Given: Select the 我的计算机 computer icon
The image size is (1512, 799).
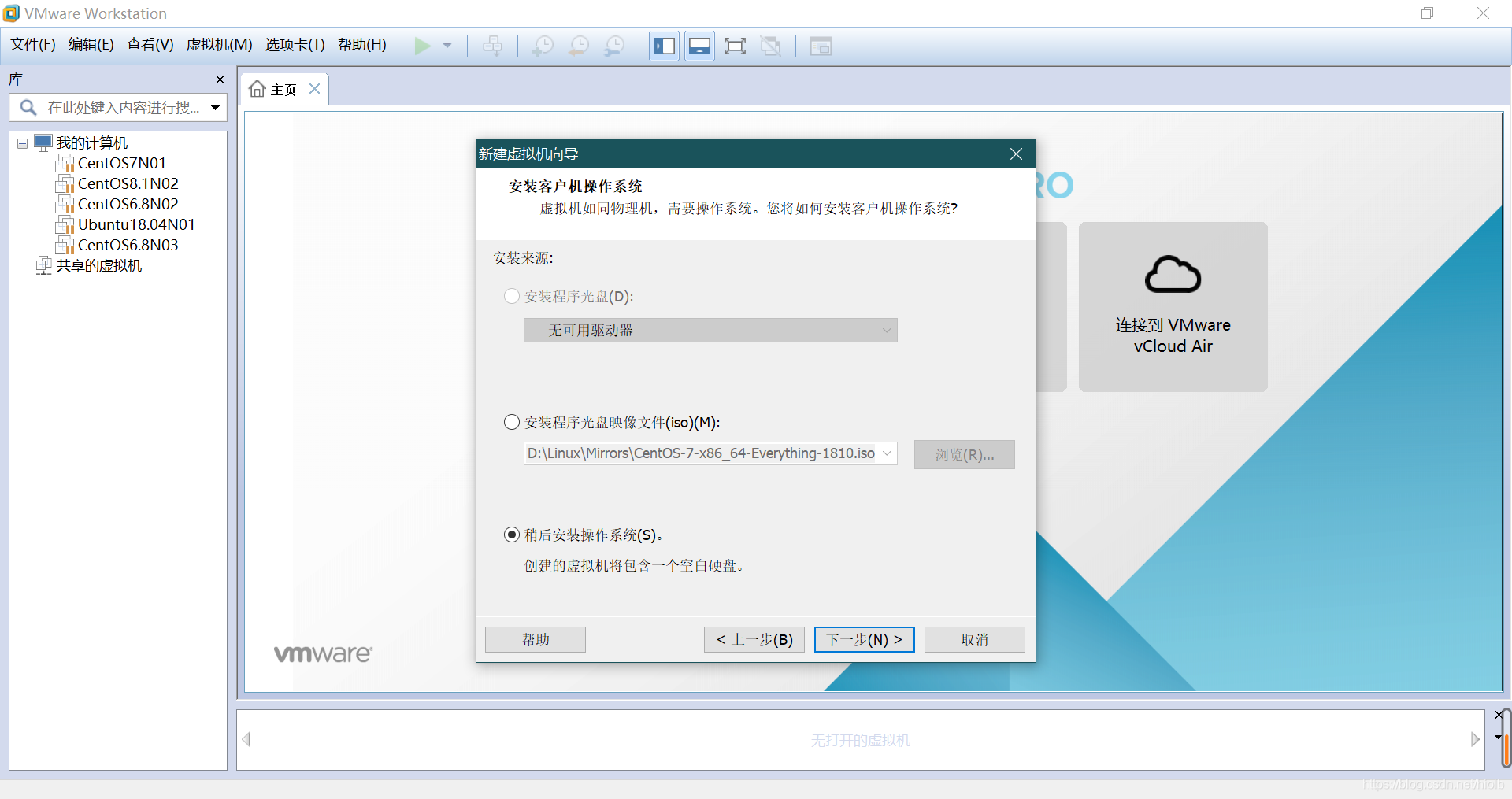Looking at the screenshot, I should coord(43,142).
